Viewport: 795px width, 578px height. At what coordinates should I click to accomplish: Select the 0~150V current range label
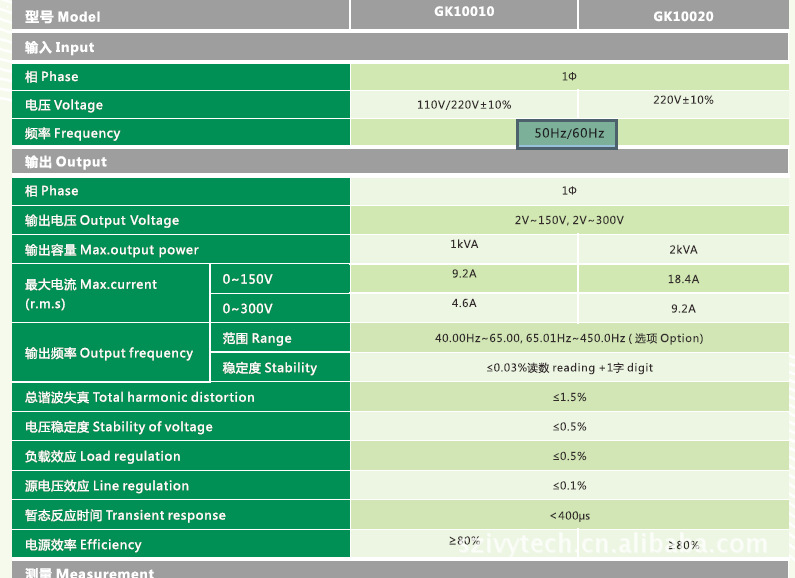pos(247,279)
